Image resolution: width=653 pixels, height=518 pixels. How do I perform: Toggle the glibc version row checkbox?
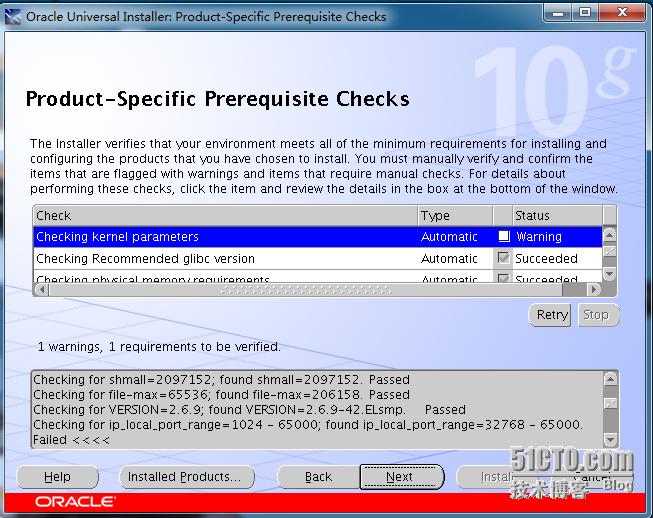(x=503, y=258)
